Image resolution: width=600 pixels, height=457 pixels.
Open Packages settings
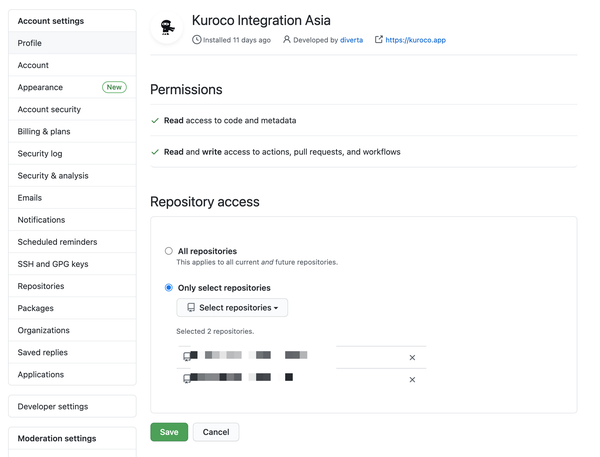[x=72, y=308]
